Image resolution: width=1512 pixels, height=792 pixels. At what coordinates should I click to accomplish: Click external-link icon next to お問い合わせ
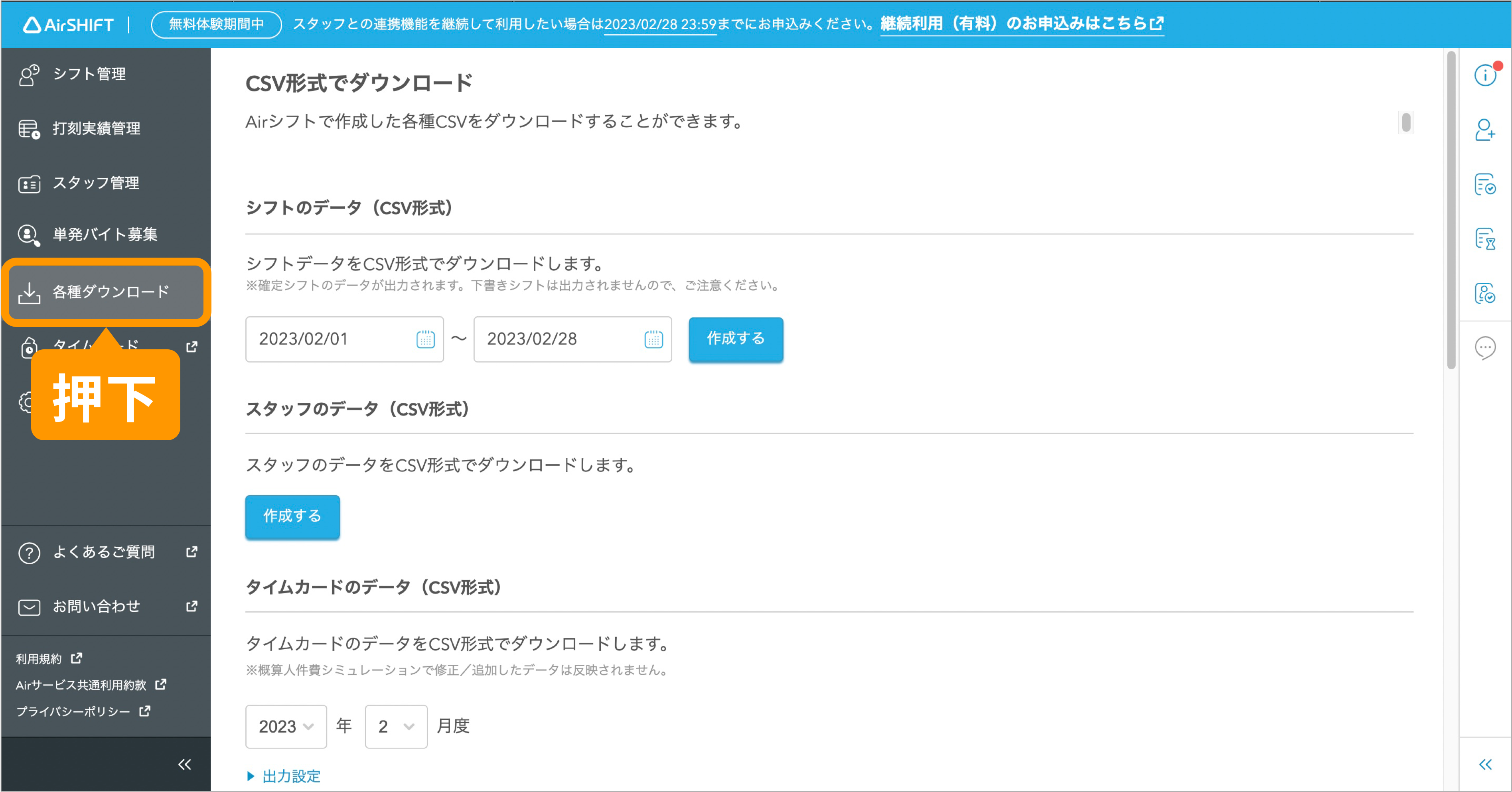tap(191, 606)
